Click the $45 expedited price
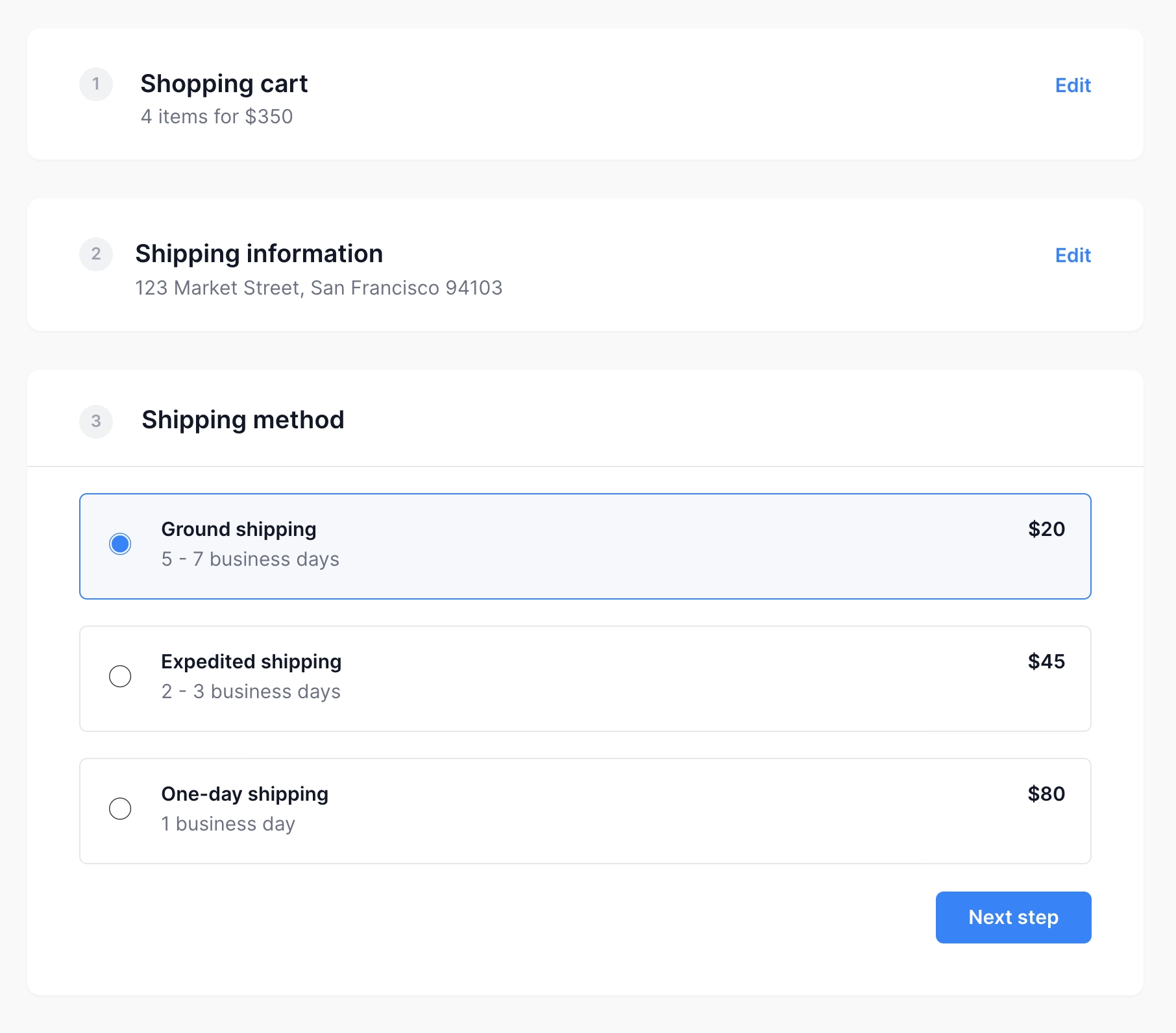 click(x=1046, y=661)
